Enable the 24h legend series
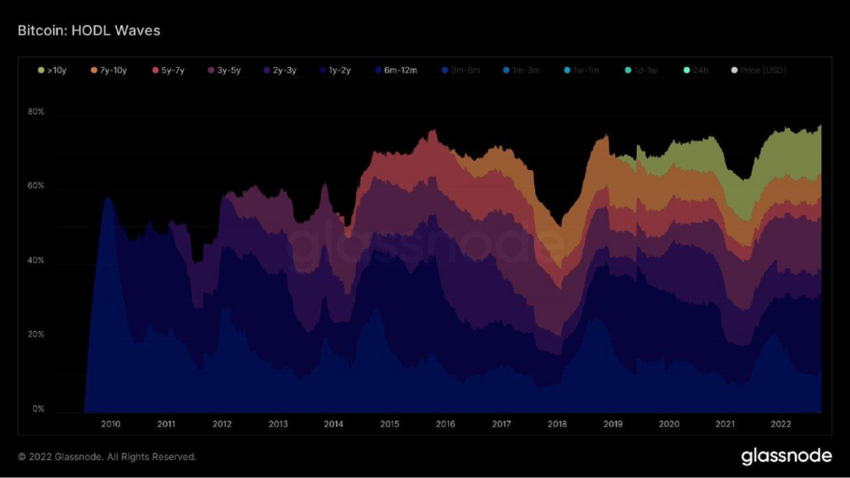The image size is (850, 478). coord(695,71)
